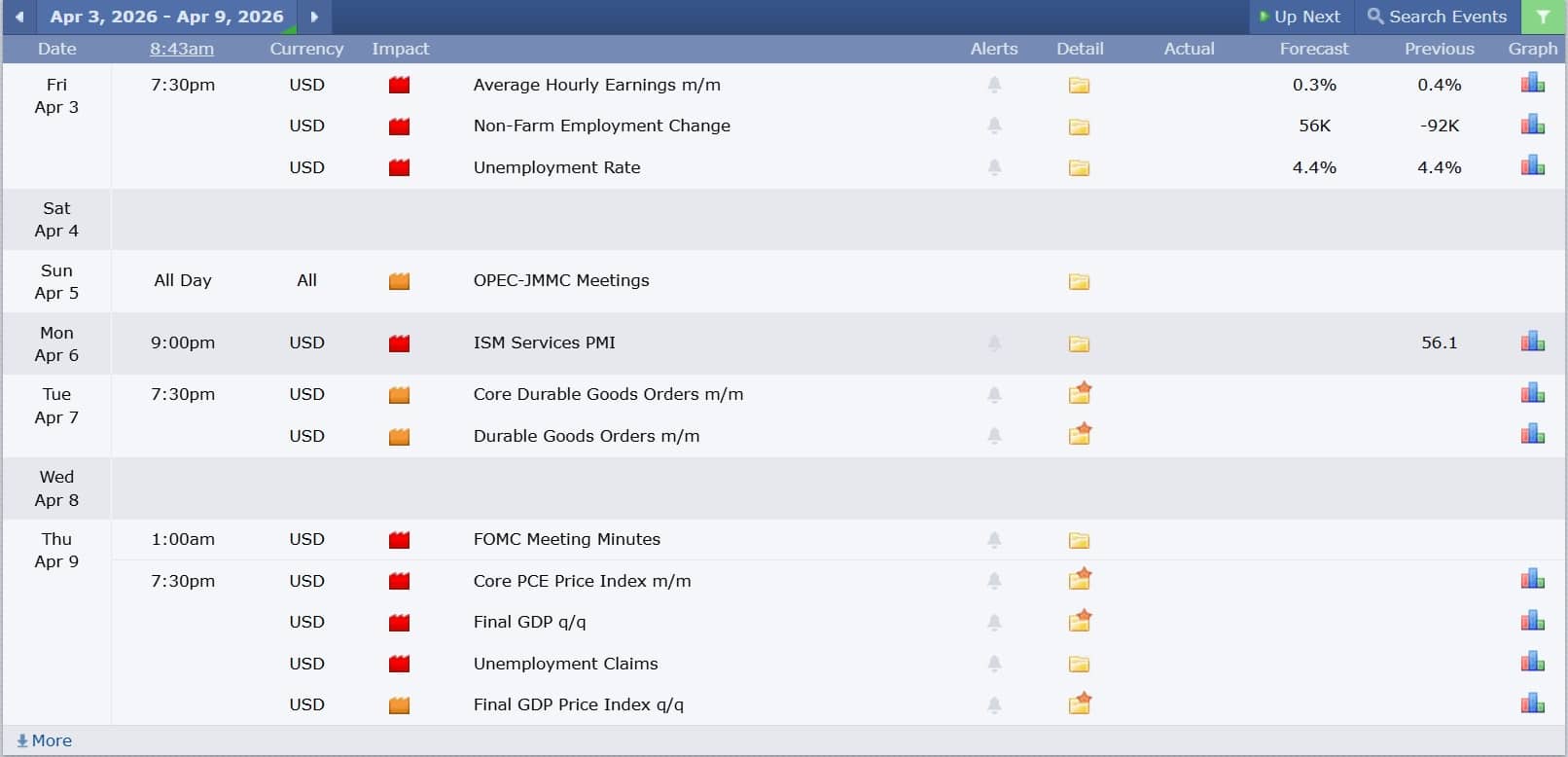Toggle alert bell for Average Hourly Earnings
Viewport: 1568px width, 757px height.
[994, 85]
